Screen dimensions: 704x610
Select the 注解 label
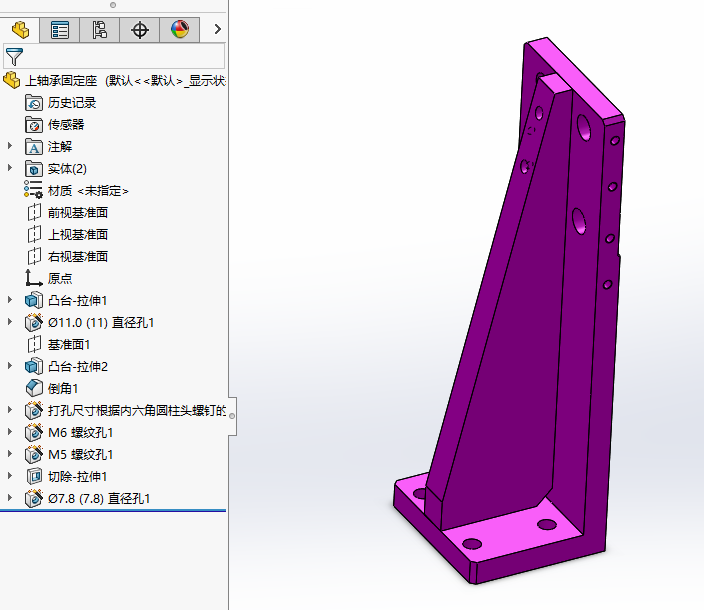click(60, 147)
